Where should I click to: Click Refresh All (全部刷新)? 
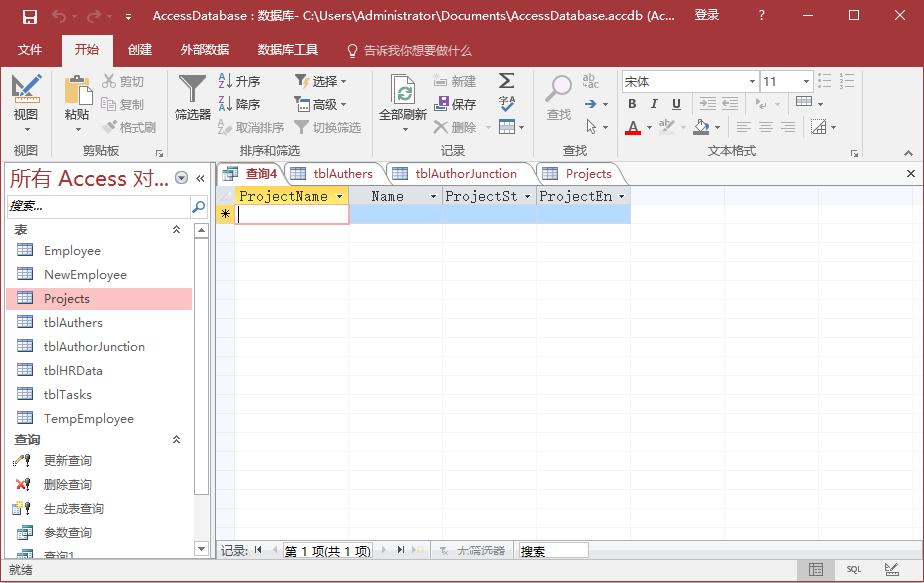406,95
